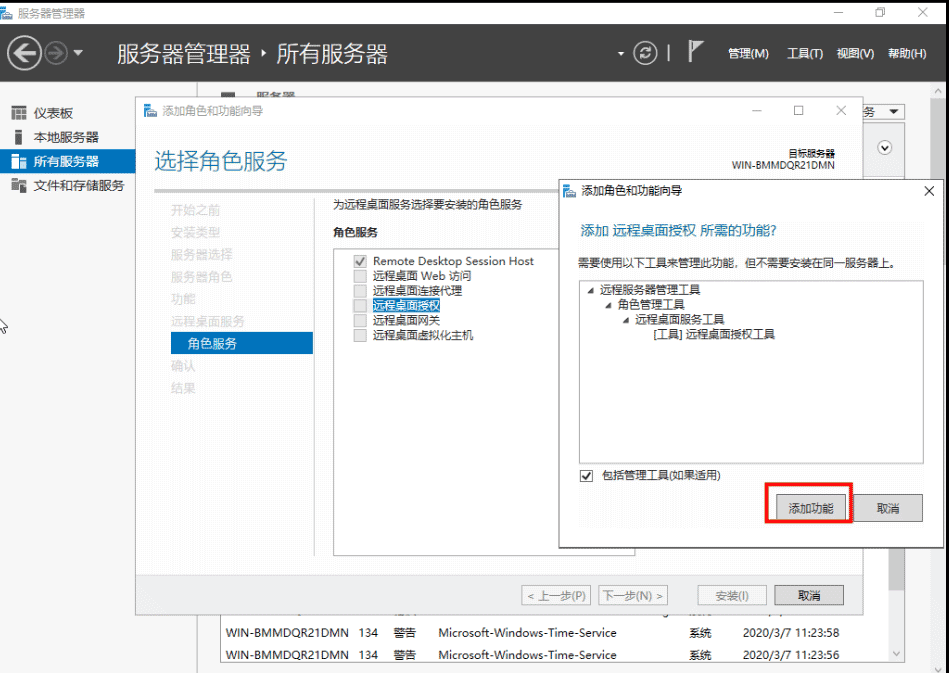This screenshot has width=949, height=673.
Task: Click the 添加功能 button
Action: 810,508
